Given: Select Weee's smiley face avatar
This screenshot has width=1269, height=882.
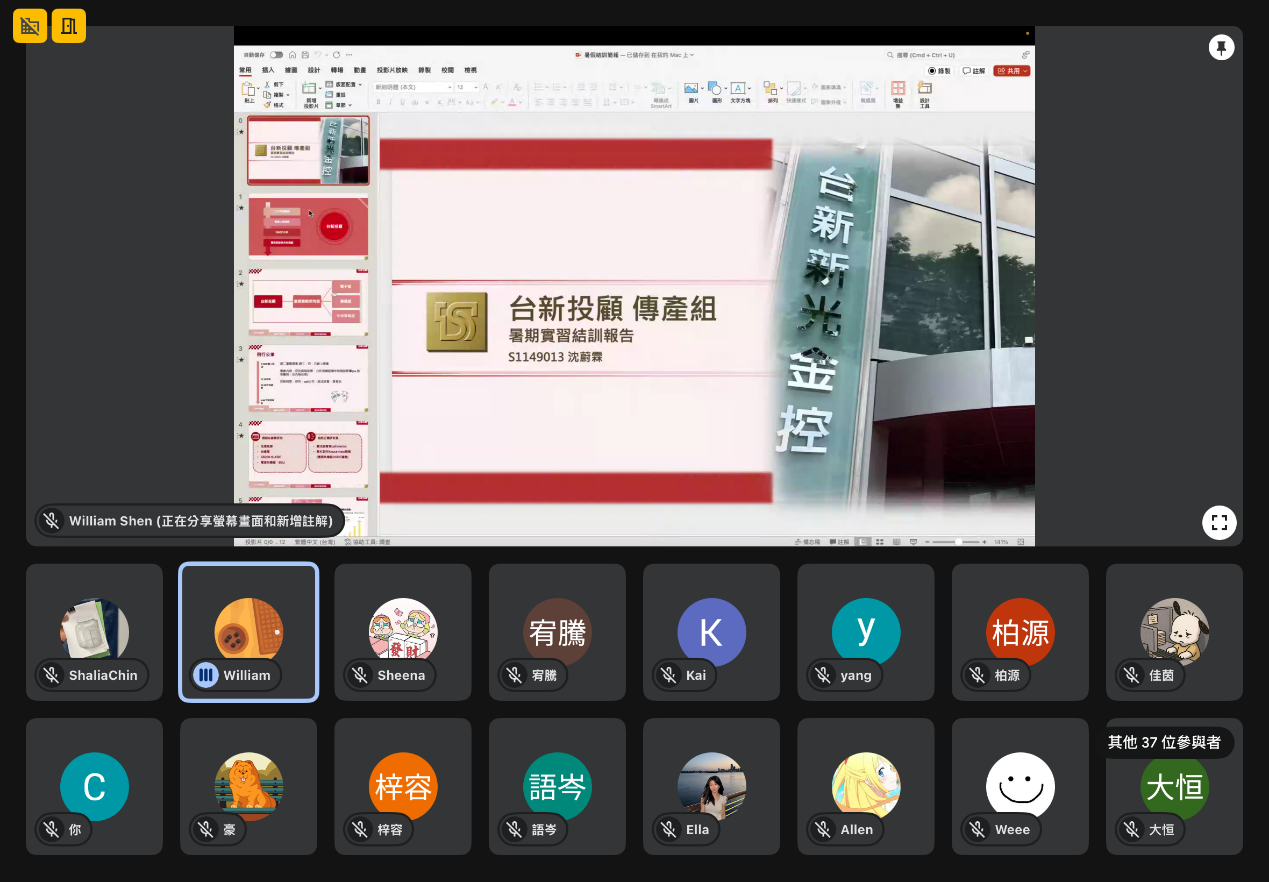Looking at the screenshot, I should coord(1020,786).
